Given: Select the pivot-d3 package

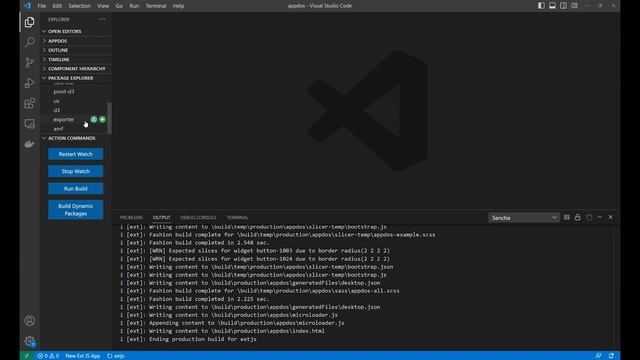Looking at the screenshot, I should pyautogui.click(x=64, y=91).
